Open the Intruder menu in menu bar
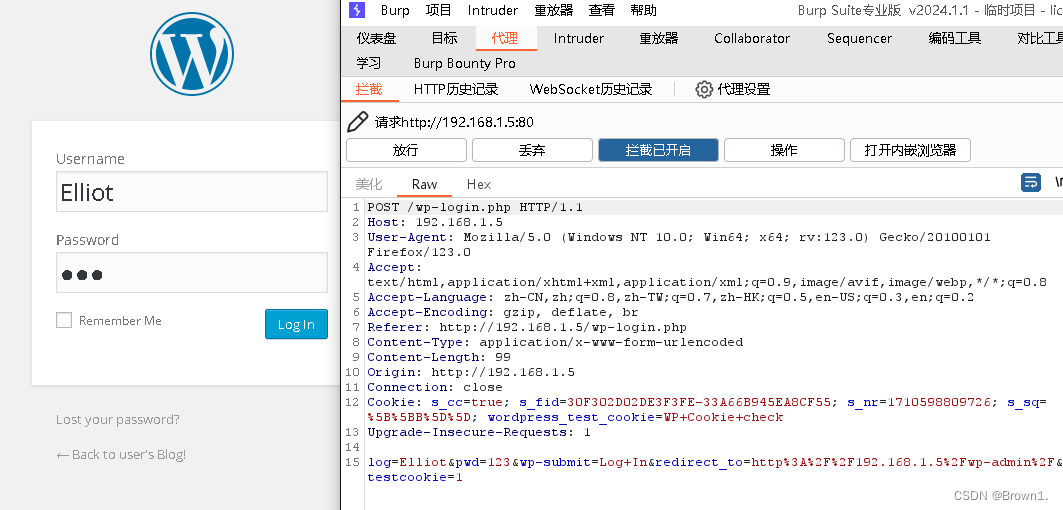 [492, 10]
